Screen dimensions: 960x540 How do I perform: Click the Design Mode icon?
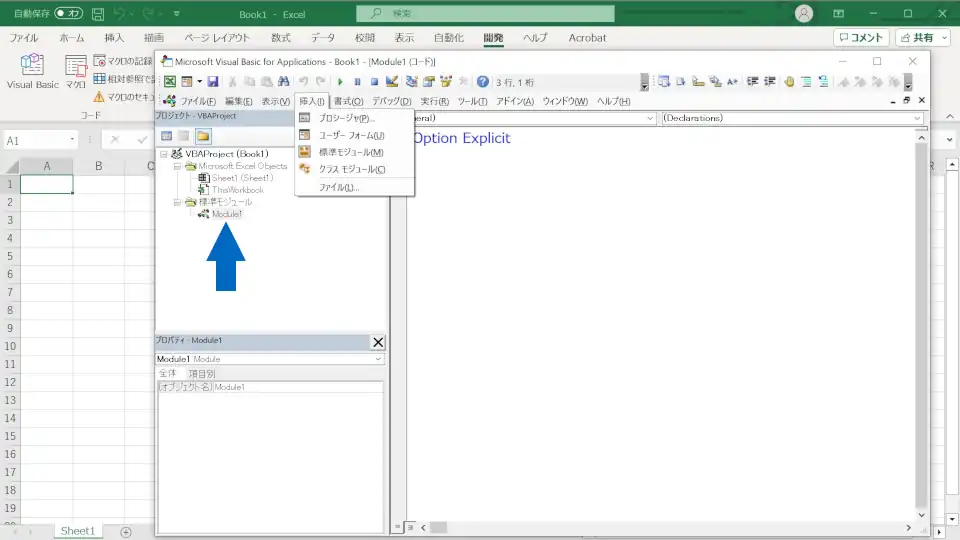point(392,82)
